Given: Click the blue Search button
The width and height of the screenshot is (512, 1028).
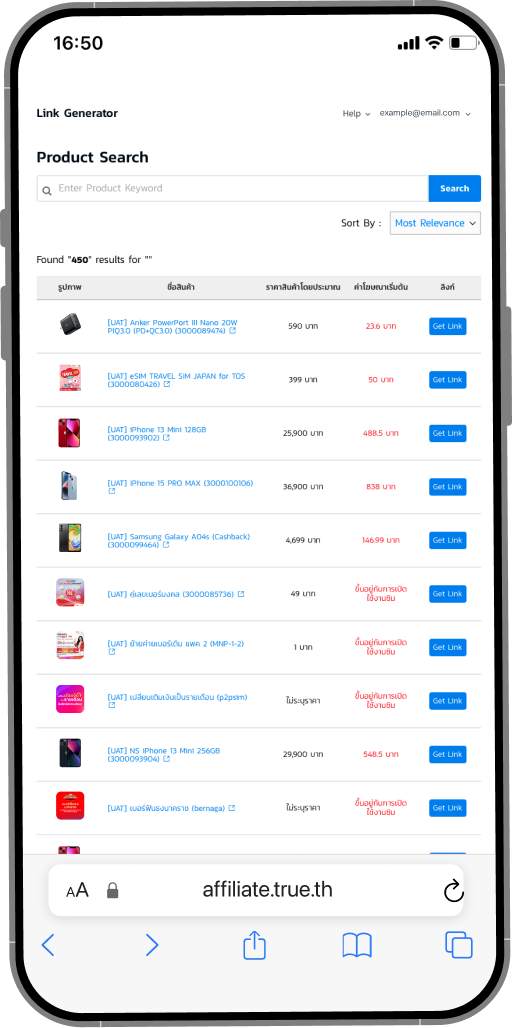Looking at the screenshot, I should click(454, 188).
